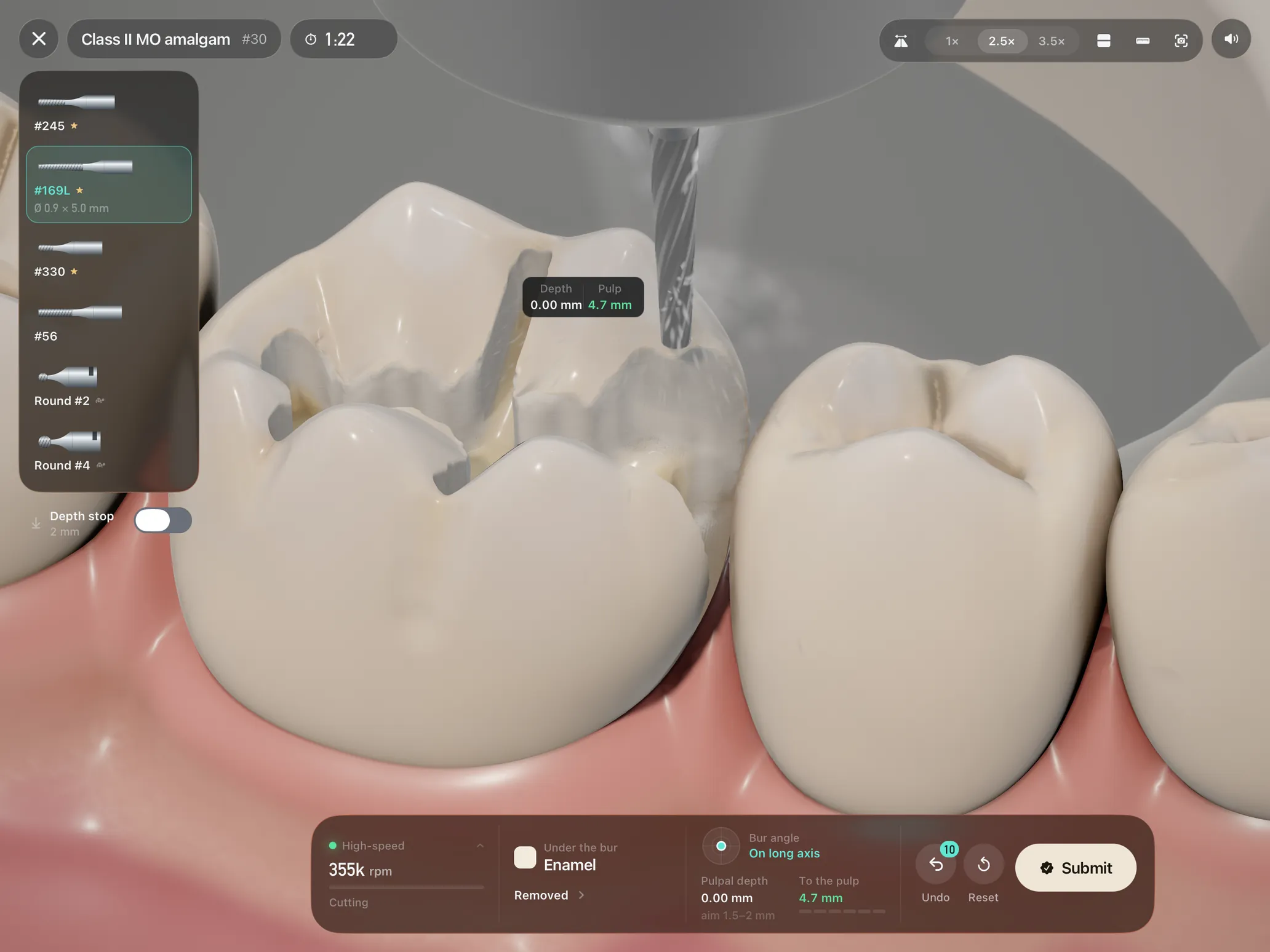
Task: Switch to 3.5× magnification
Action: tap(1052, 41)
